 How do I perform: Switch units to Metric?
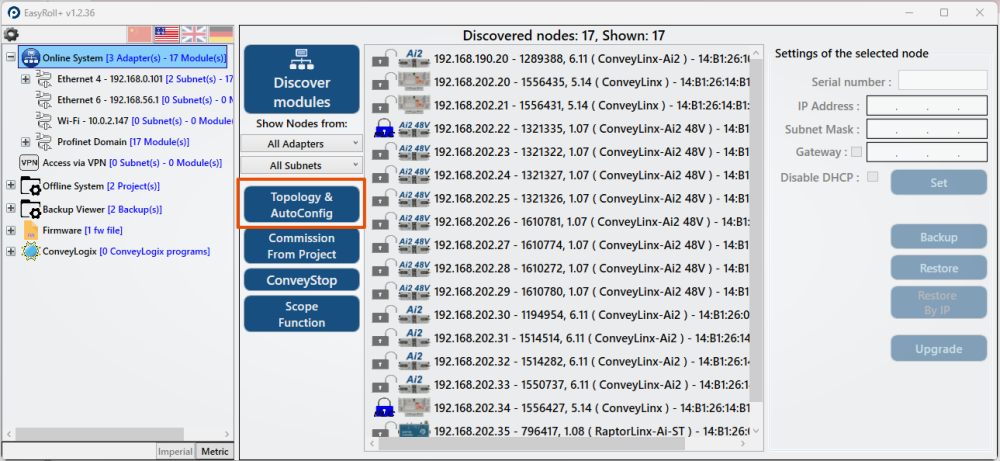click(x=214, y=451)
